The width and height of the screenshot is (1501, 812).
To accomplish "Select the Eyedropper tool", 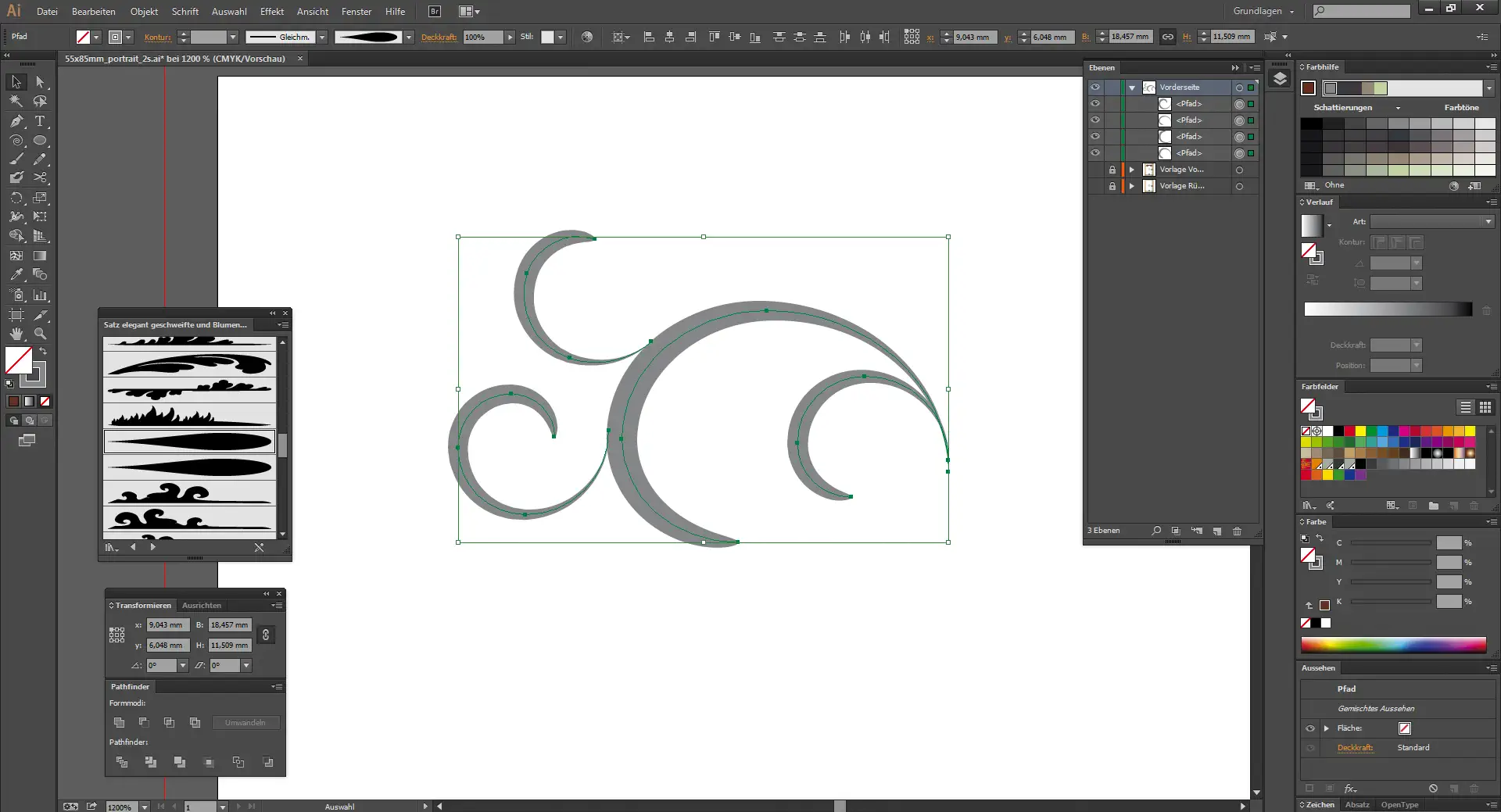I will pos(16,275).
